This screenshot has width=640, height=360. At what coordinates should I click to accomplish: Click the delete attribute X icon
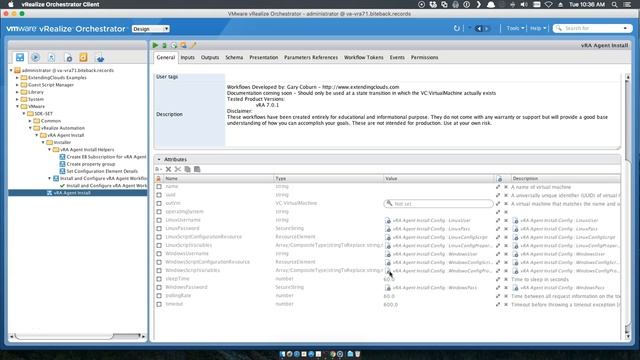tap(168, 169)
